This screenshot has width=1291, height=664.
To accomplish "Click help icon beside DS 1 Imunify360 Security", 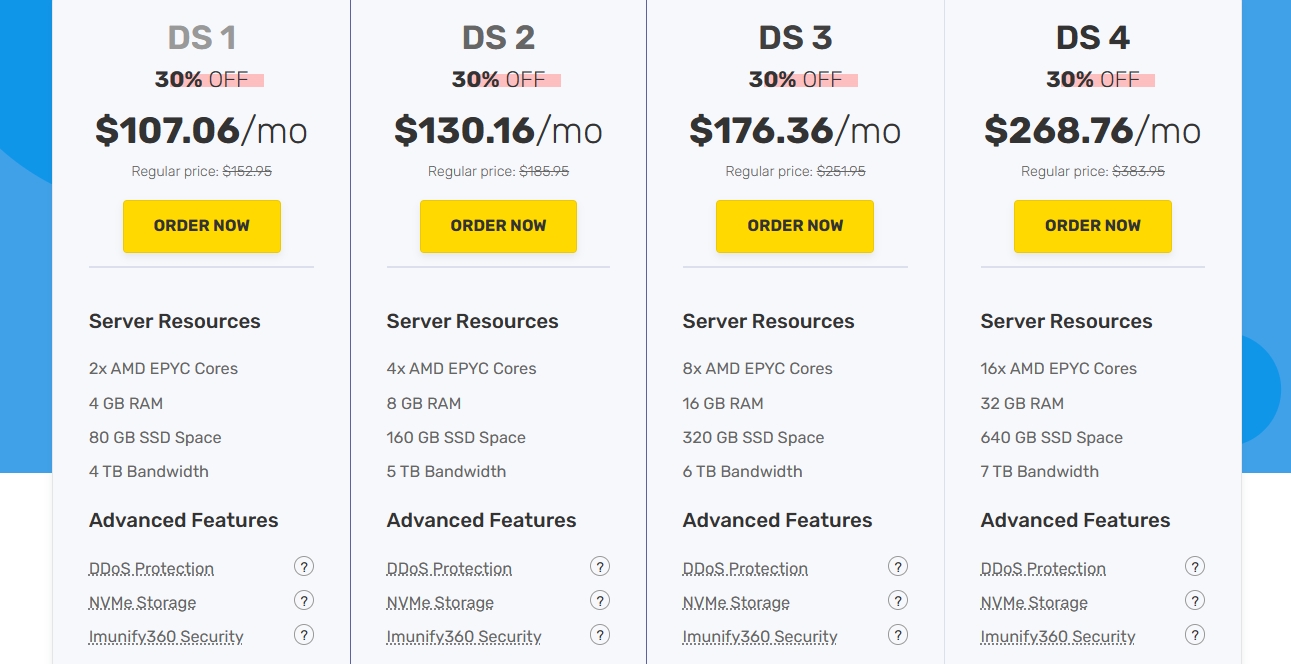I will [x=304, y=635].
